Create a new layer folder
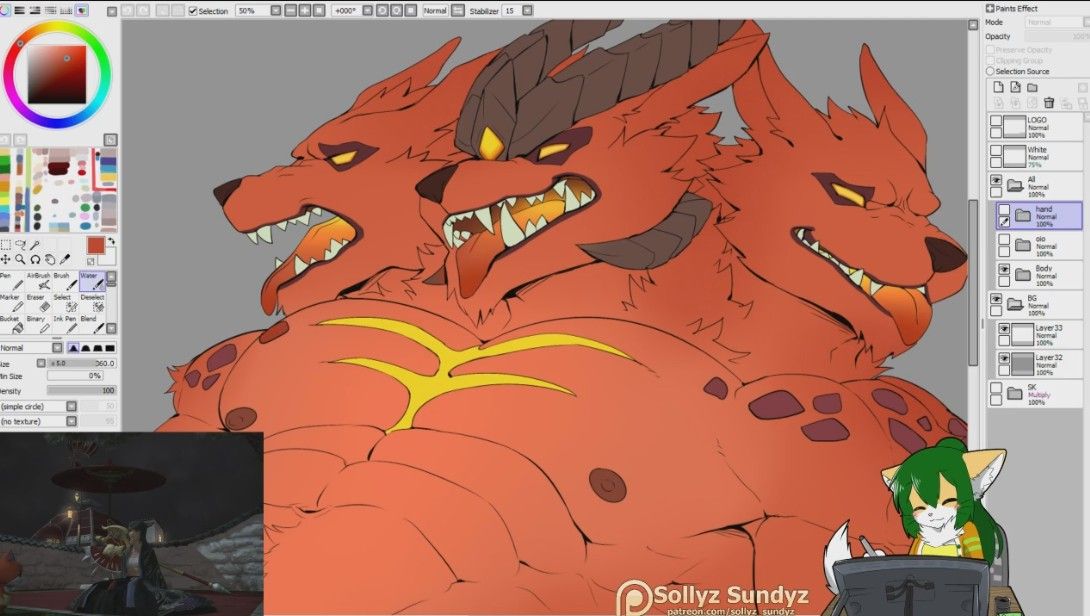This screenshot has height=616, width=1090. [1032, 88]
